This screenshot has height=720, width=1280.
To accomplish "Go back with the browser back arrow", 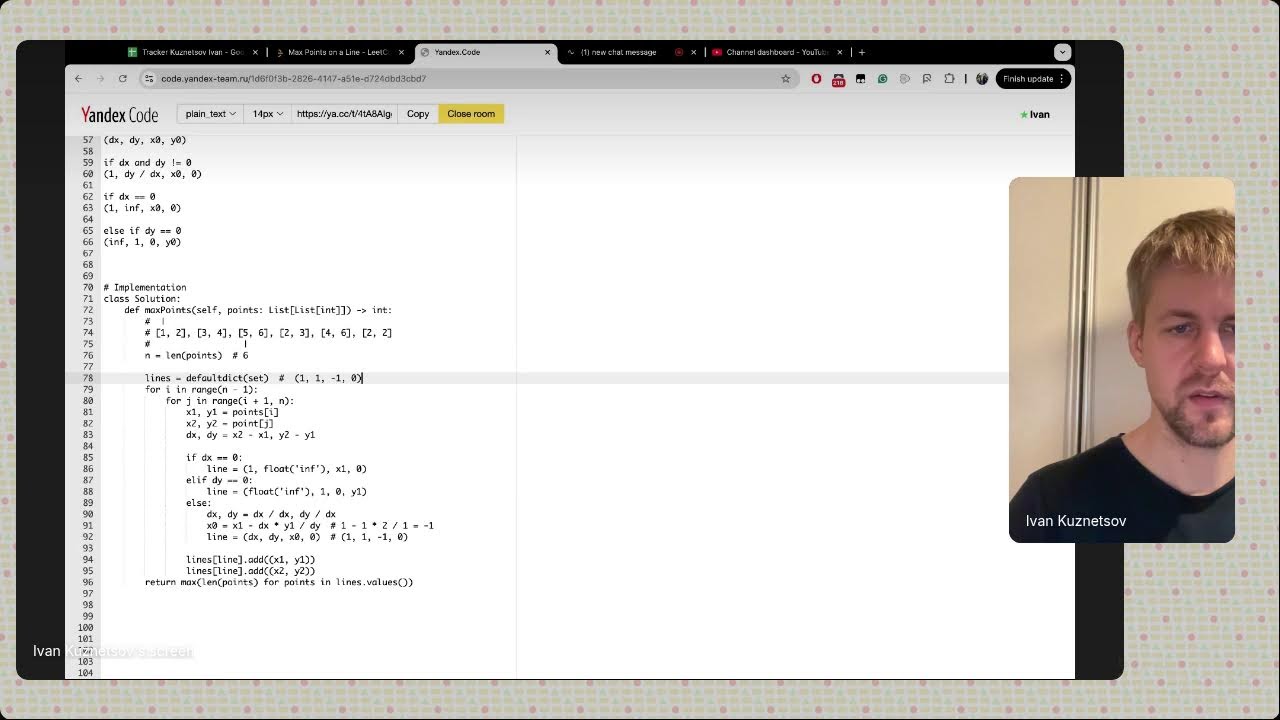I will coord(78,78).
